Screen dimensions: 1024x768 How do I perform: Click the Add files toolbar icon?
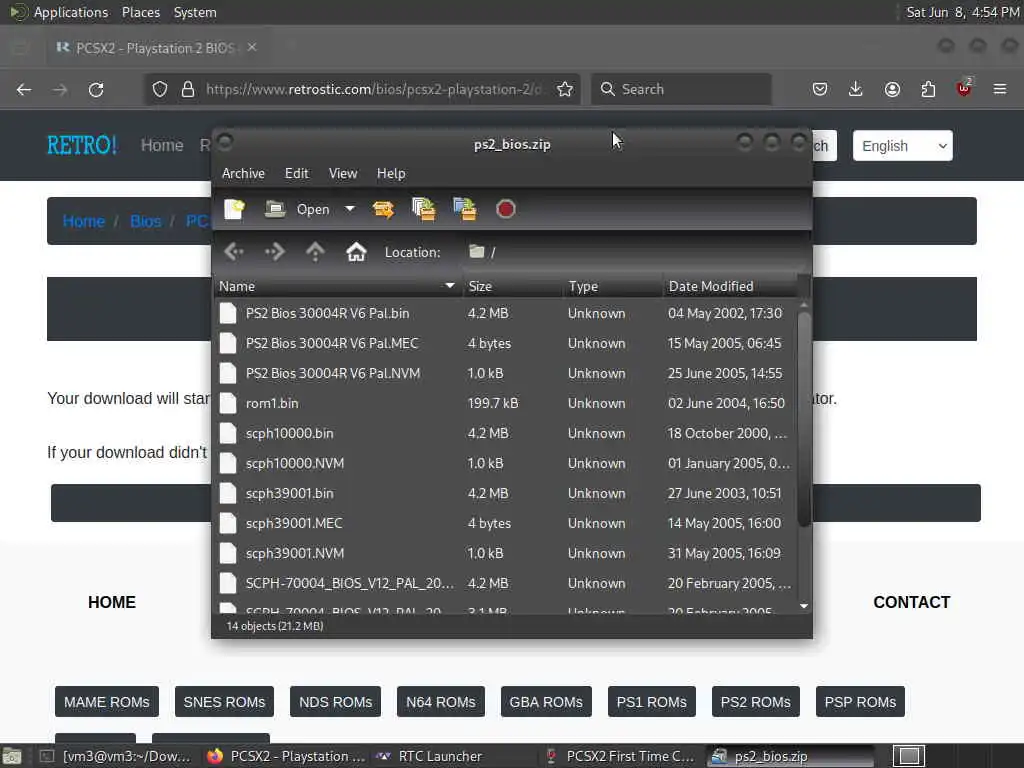[x=424, y=209]
